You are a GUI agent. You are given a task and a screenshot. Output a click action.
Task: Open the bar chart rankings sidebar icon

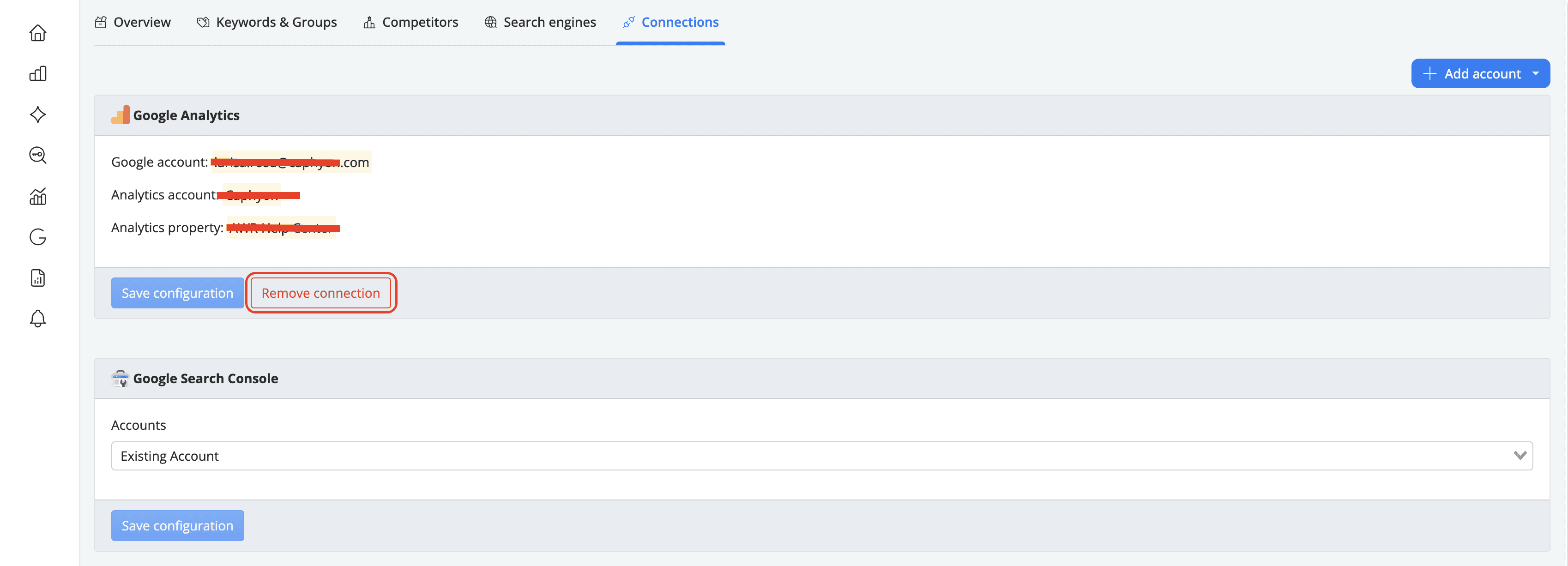click(x=38, y=74)
